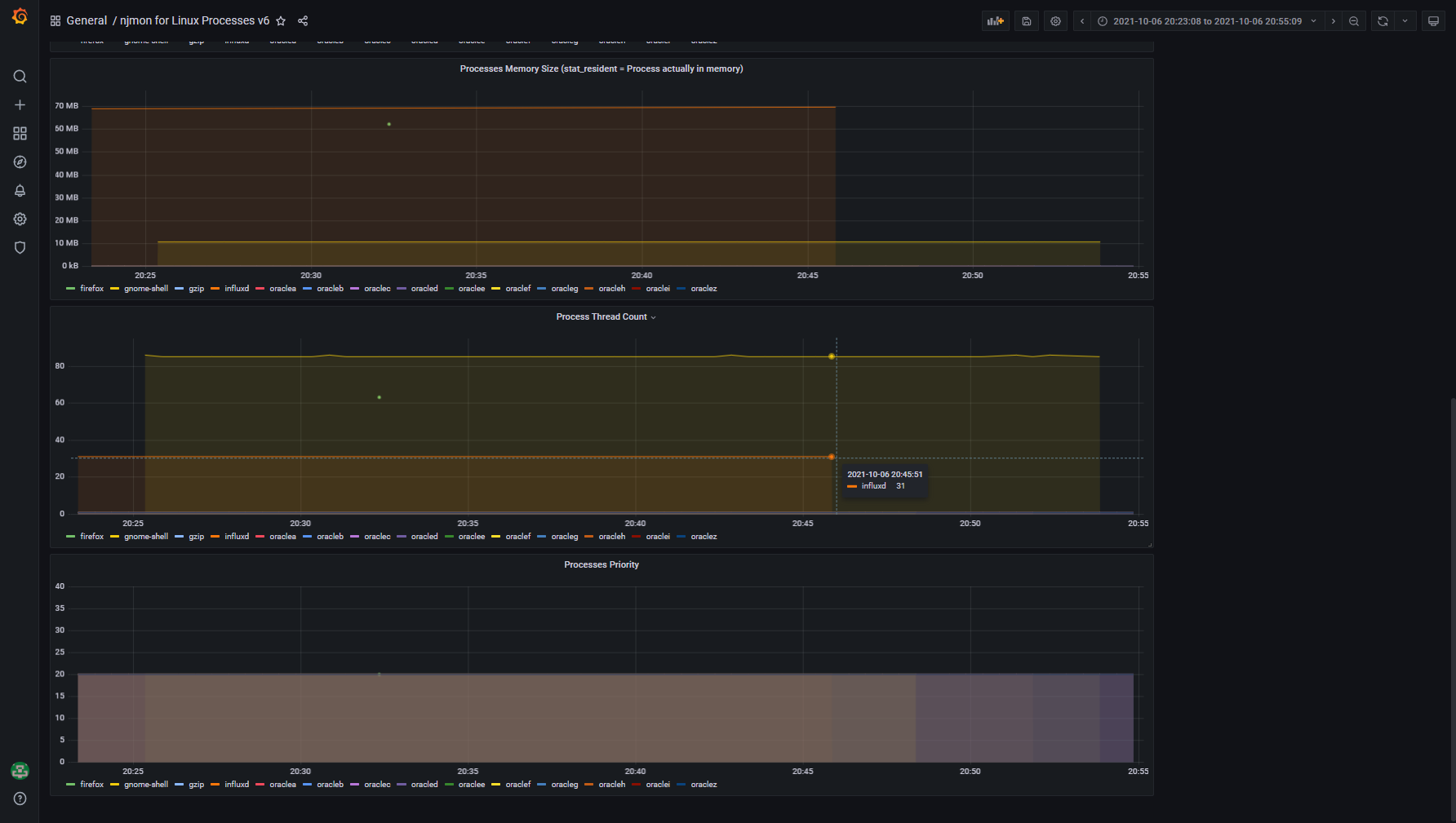1456x823 pixels.
Task: Click the zoom out time range button
Action: [x=1354, y=21]
